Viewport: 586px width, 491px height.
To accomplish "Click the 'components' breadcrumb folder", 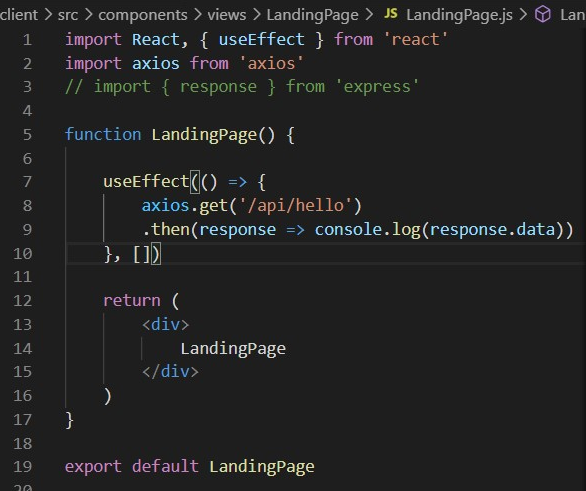I will click(143, 15).
